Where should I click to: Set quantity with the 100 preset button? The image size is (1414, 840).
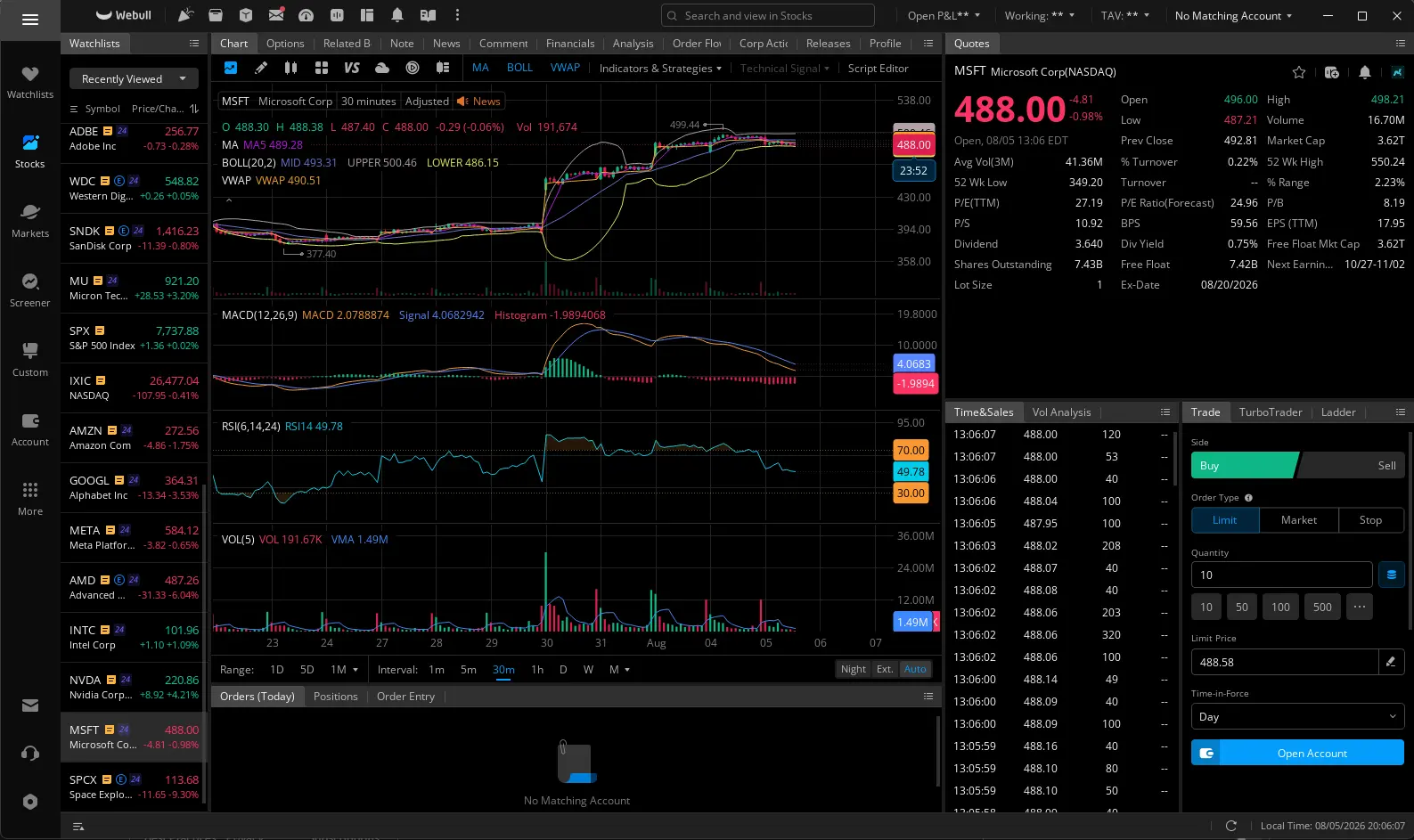(x=1280, y=608)
